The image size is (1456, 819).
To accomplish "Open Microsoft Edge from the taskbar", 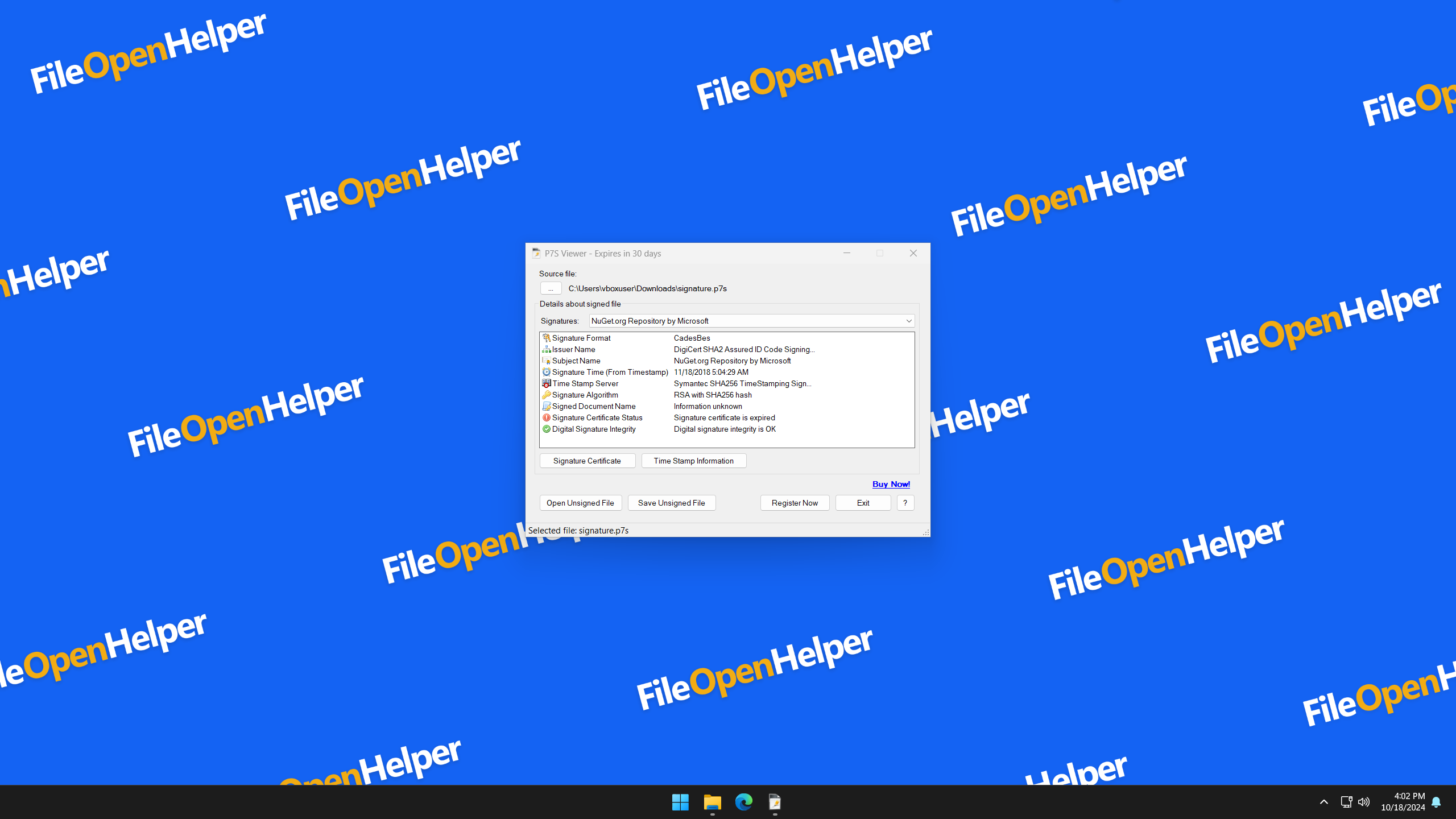I will coord(743,802).
